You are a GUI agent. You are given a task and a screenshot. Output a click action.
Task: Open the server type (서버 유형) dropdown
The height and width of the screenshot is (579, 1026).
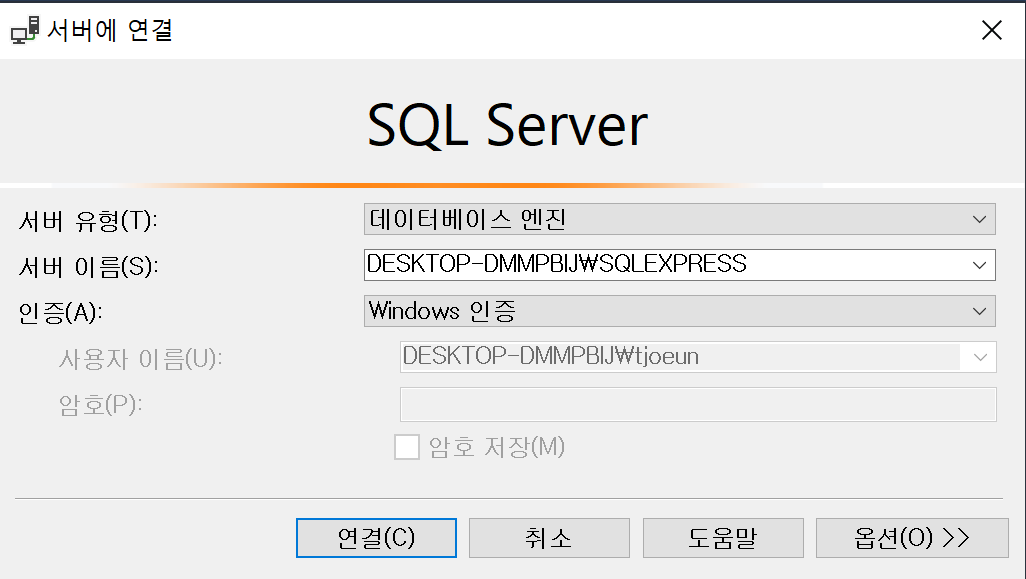[x=679, y=219]
